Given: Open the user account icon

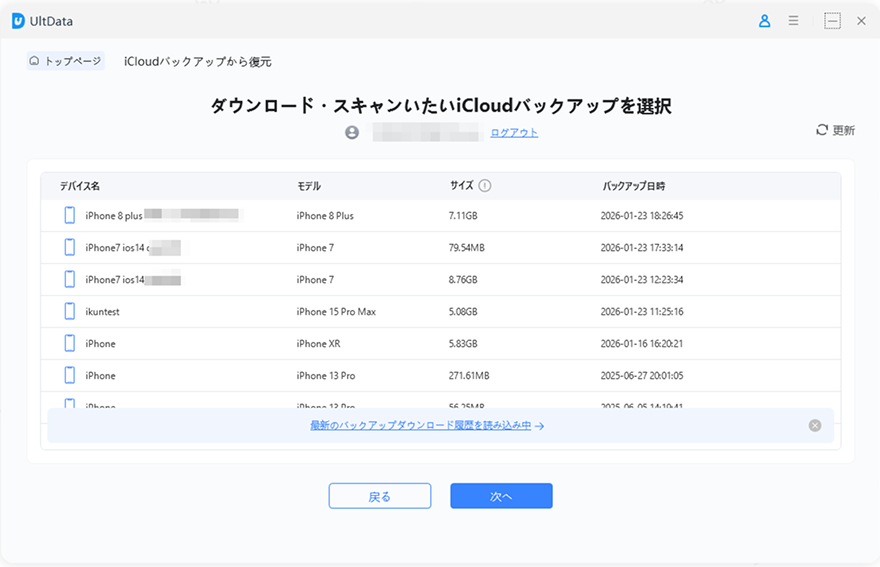Looking at the screenshot, I should pos(764,21).
